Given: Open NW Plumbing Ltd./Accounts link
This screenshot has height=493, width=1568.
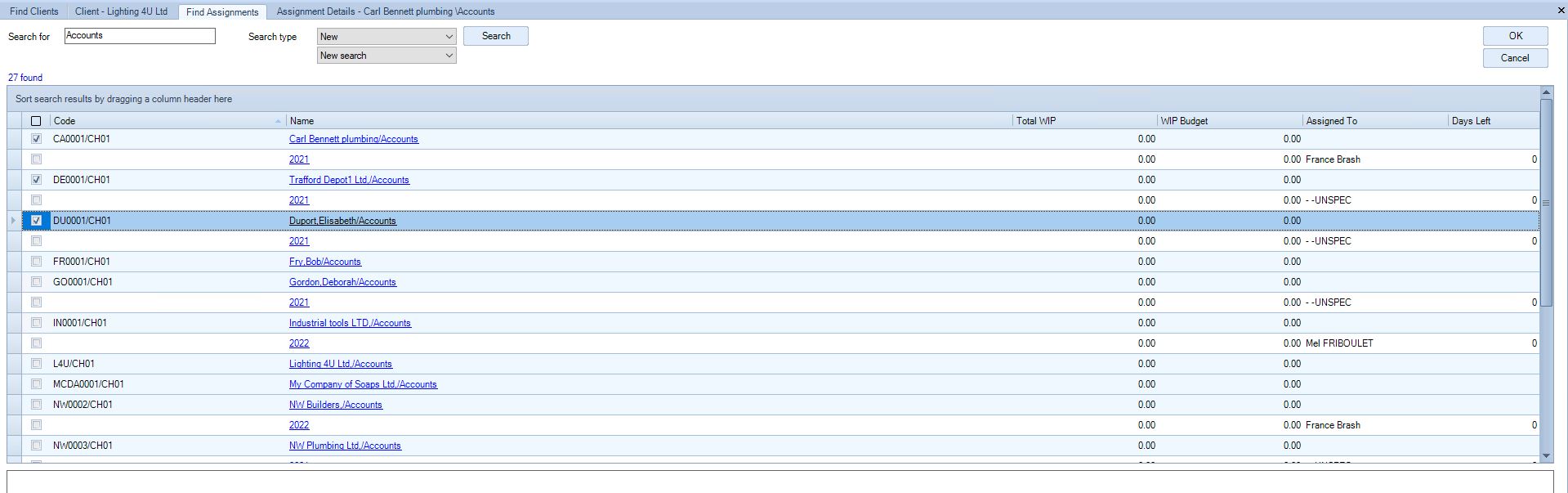Looking at the screenshot, I should point(345,446).
